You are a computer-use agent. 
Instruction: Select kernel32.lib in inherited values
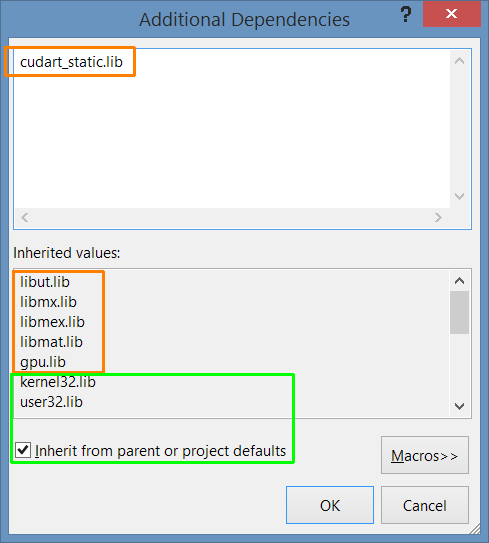click(x=58, y=382)
